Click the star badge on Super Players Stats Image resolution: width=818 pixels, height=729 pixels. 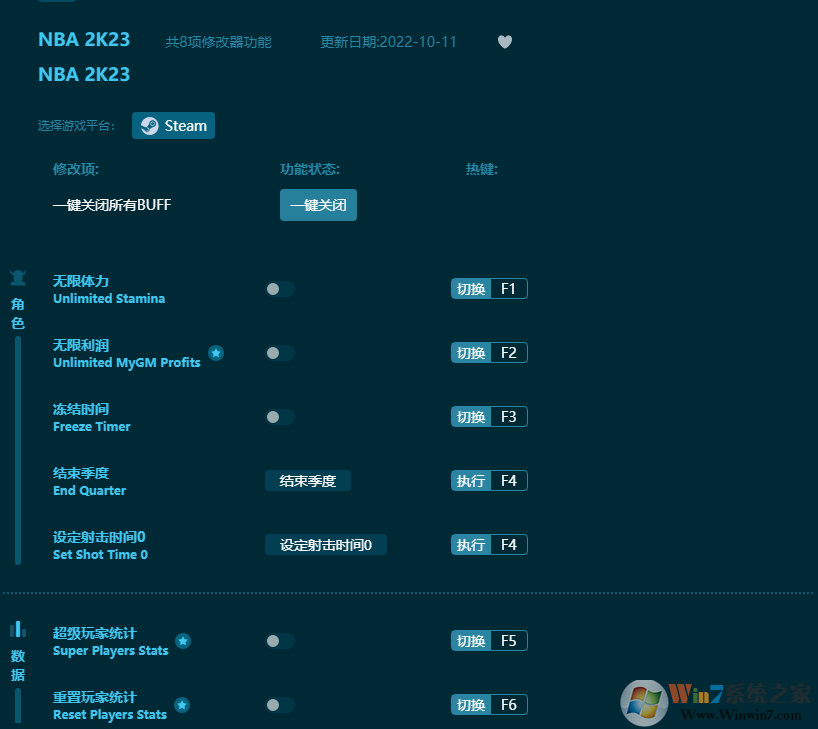click(x=183, y=642)
